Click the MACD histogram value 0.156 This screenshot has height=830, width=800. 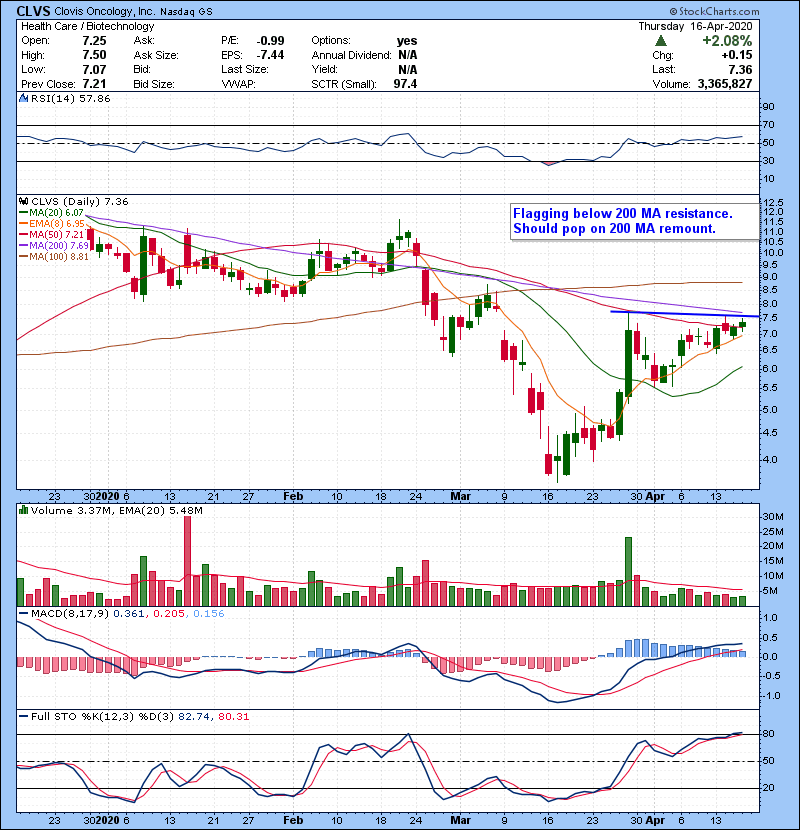[x=209, y=614]
